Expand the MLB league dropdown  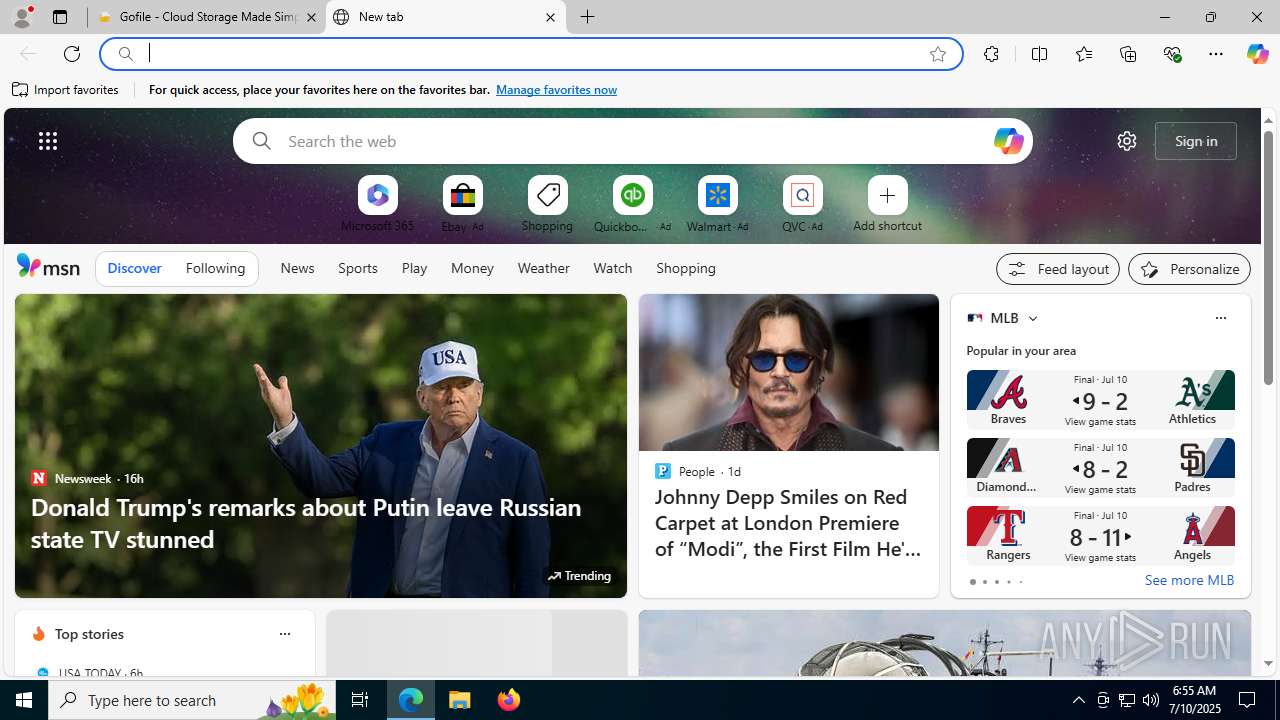click(1032, 319)
